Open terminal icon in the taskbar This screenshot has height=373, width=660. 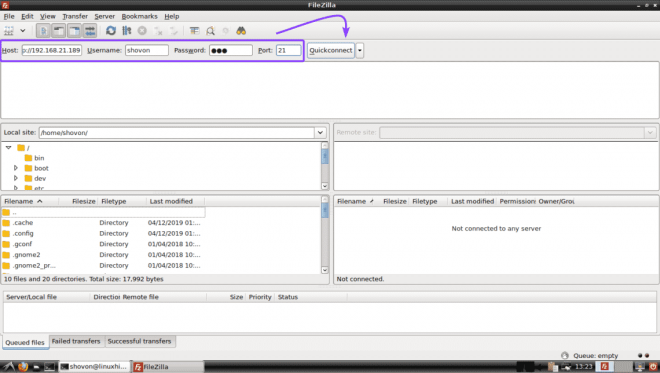click(x=50, y=367)
